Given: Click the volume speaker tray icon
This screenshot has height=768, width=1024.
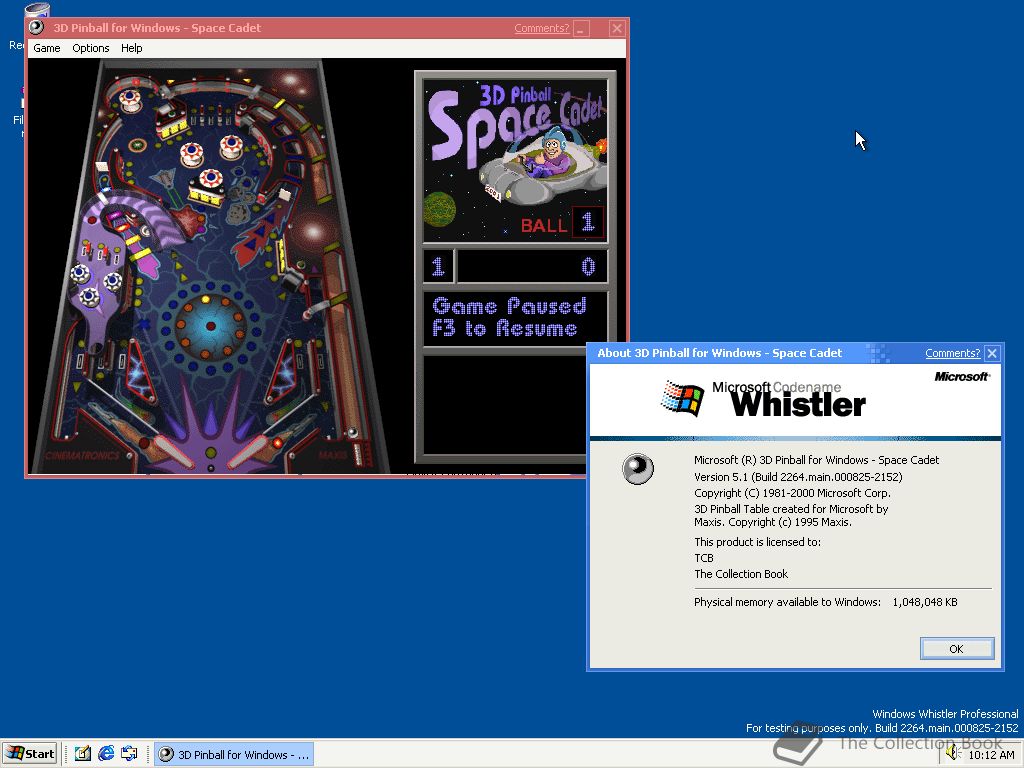Looking at the screenshot, I should pos(953,754).
